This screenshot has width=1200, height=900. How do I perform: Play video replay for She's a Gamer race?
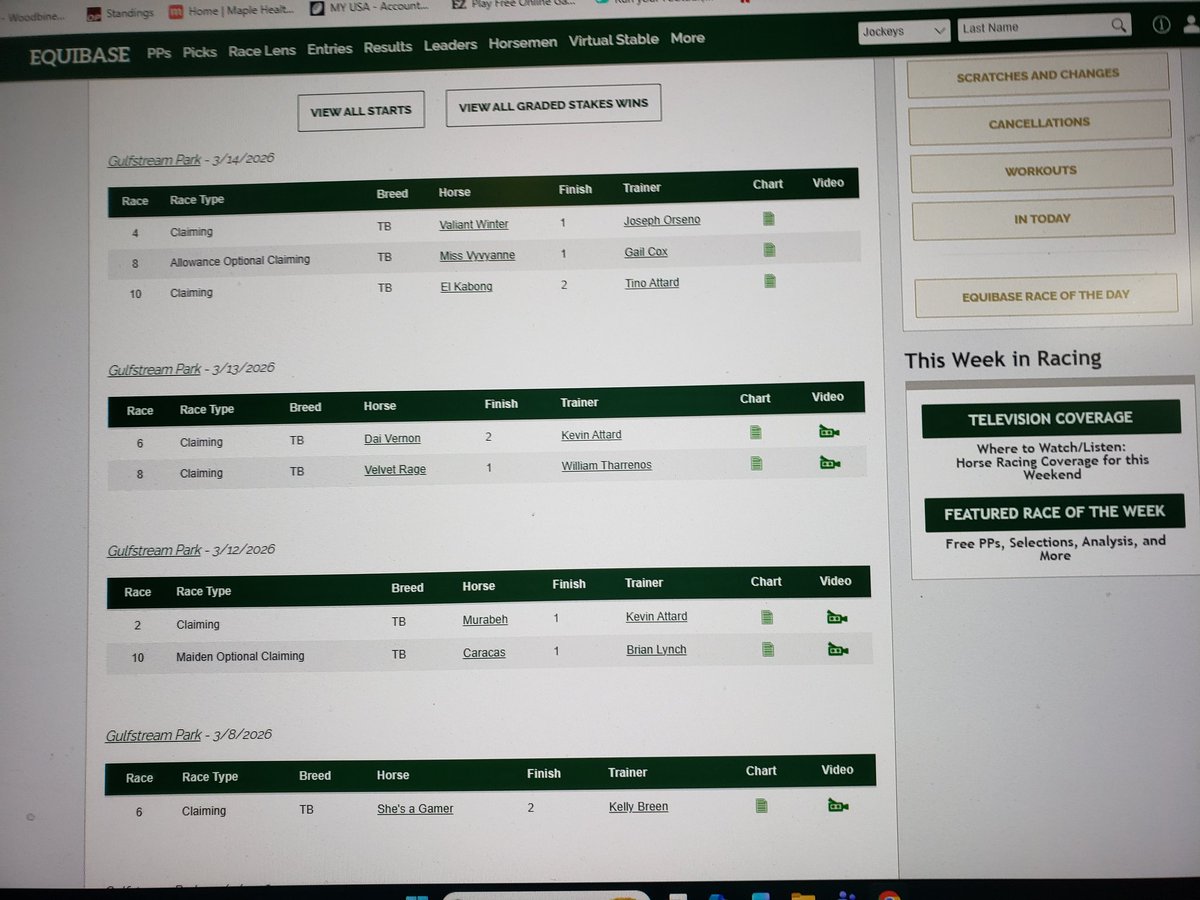838,805
